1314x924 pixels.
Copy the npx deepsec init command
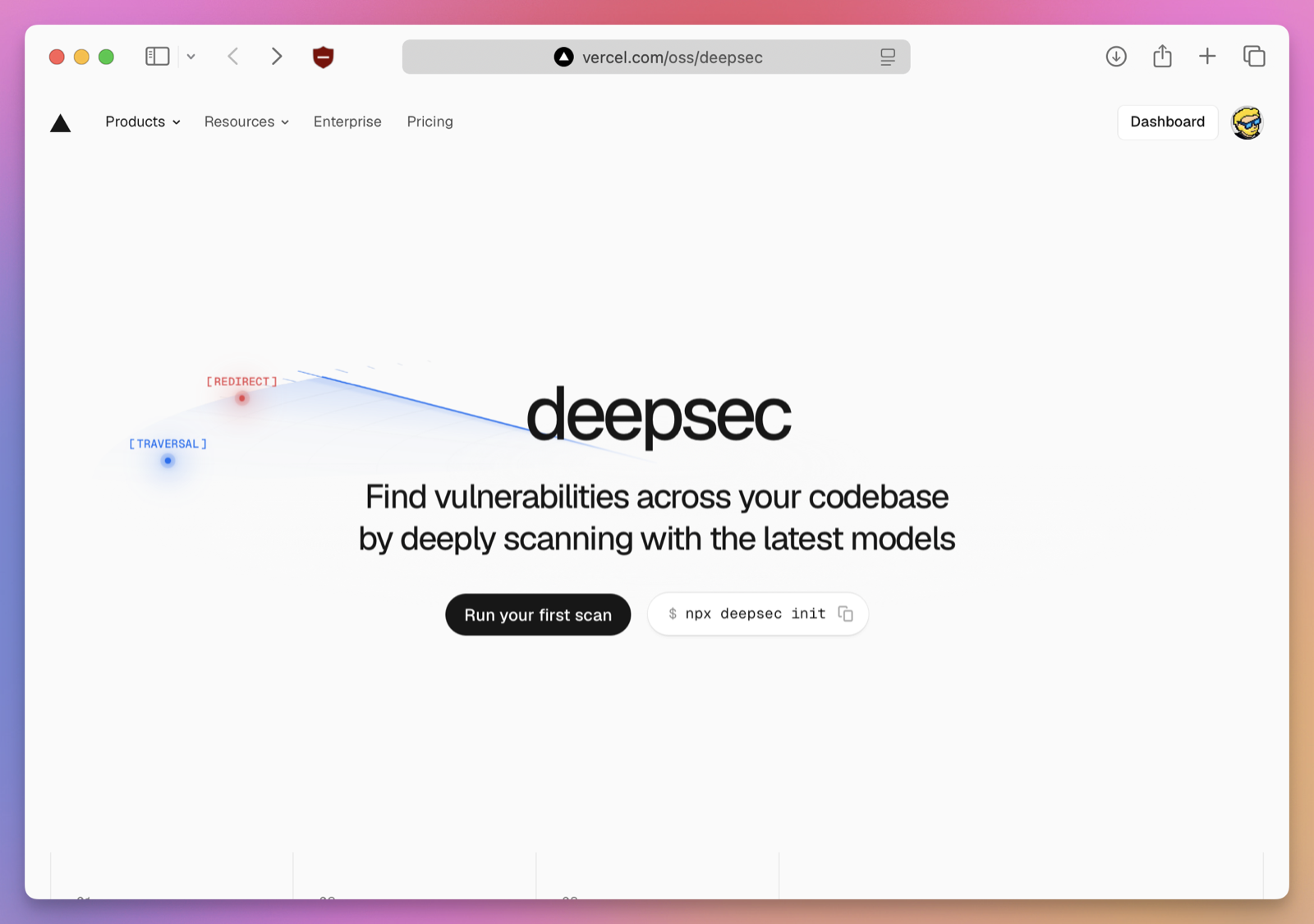point(846,614)
